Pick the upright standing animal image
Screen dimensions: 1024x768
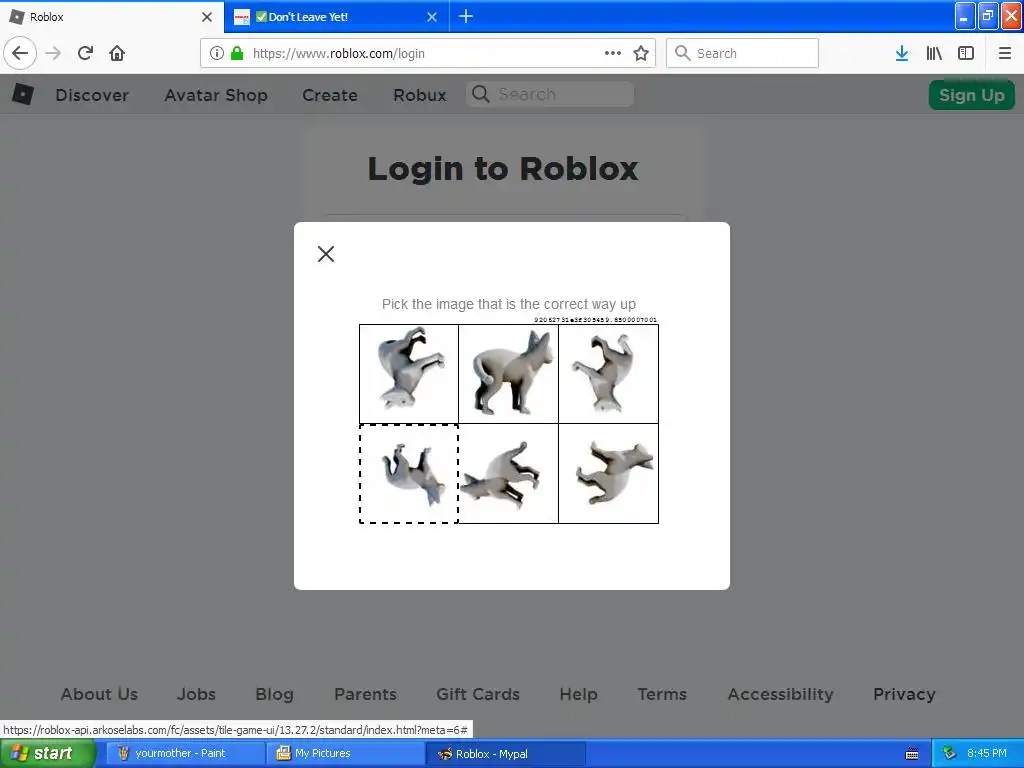click(509, 374)
